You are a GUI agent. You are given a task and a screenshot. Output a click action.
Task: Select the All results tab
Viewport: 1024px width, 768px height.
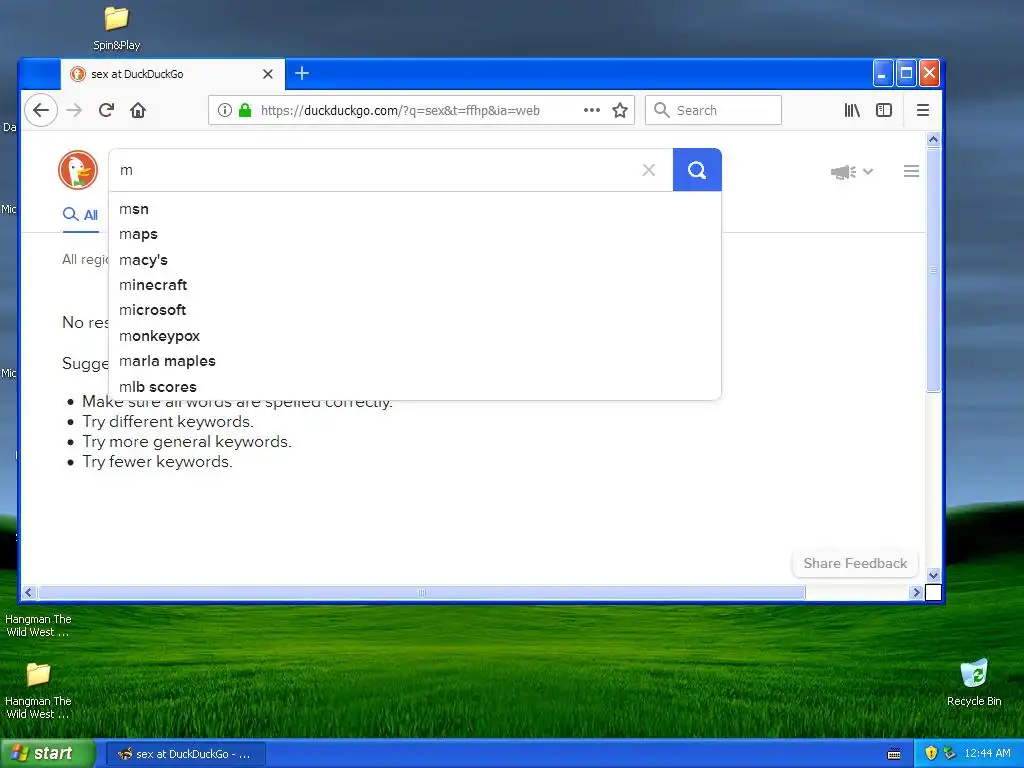[80, 215]
